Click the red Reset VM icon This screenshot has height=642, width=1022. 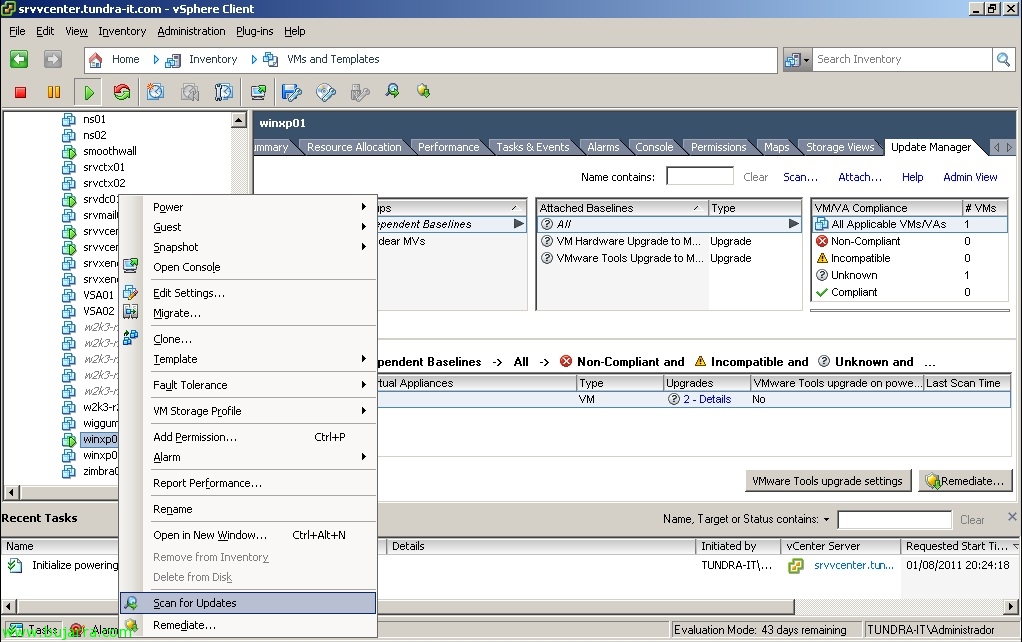pyautogui.click(x=122, y=92)
